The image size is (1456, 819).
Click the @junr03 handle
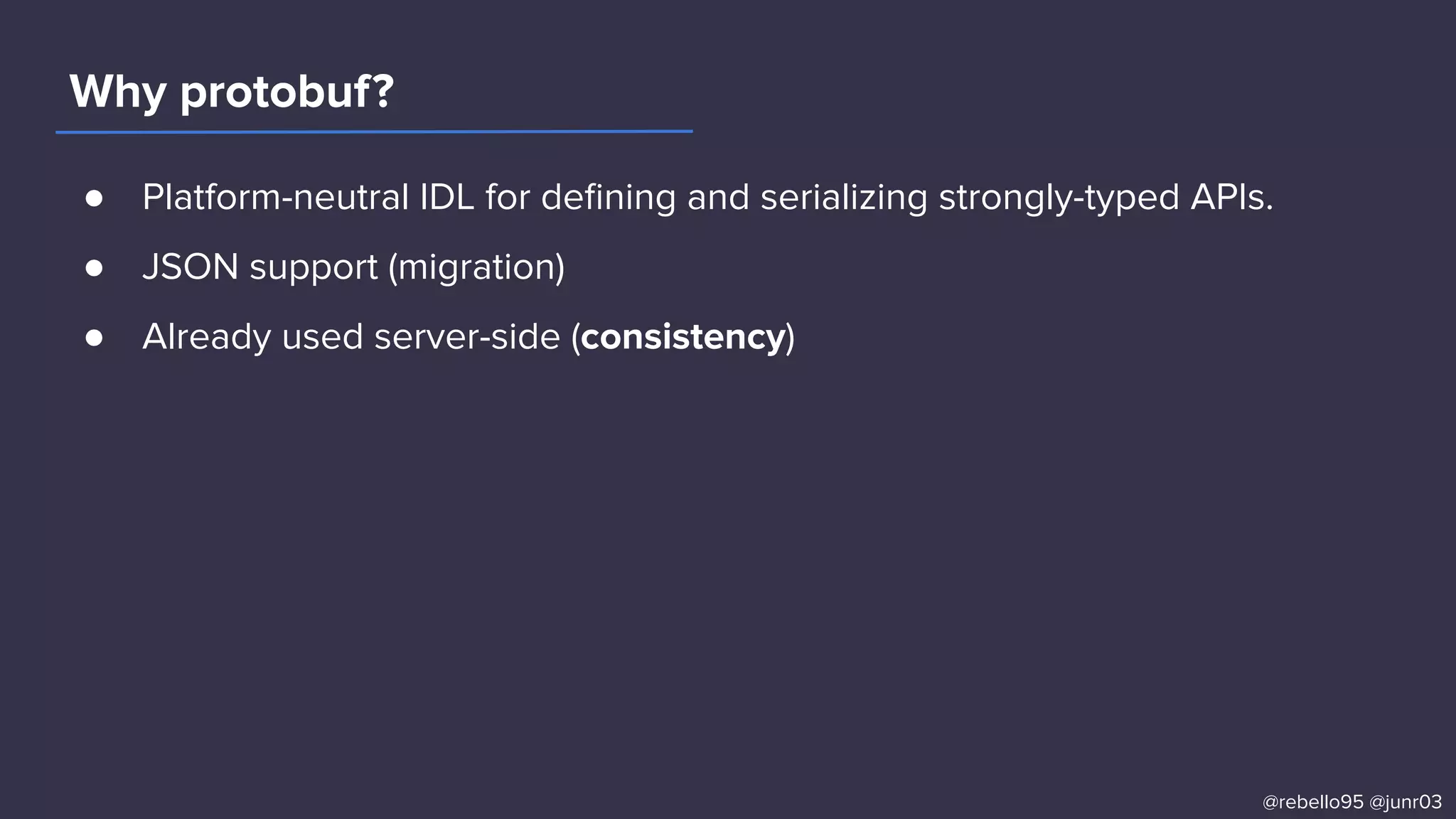pyautogui.click(x=1405, y=802)
